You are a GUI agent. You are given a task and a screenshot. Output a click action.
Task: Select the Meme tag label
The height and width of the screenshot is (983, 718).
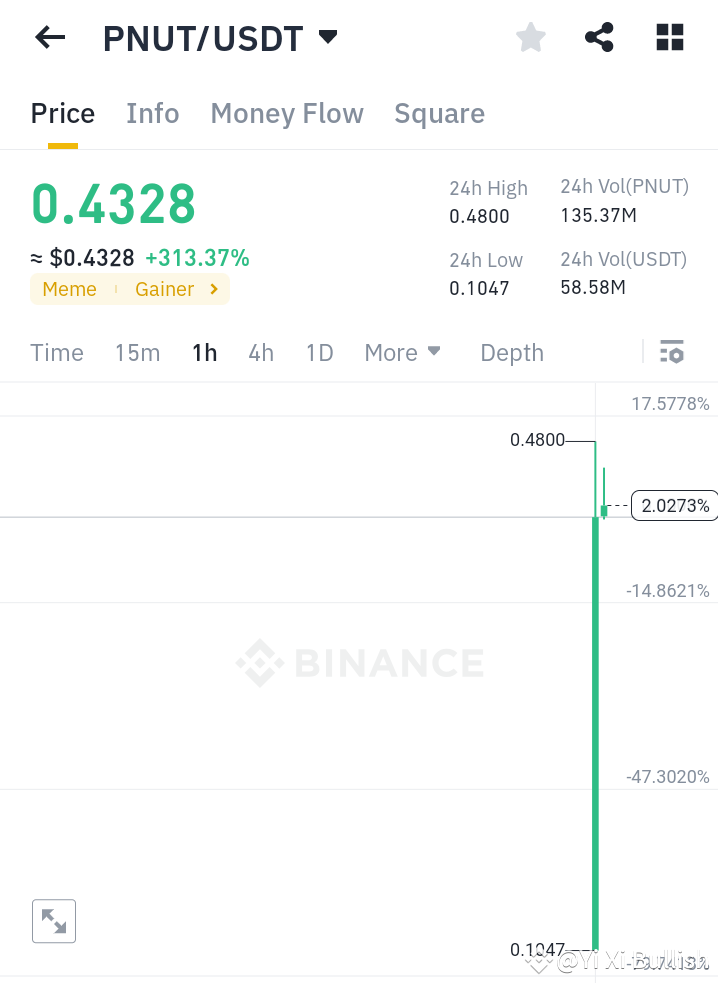click(x=69, y=289)
